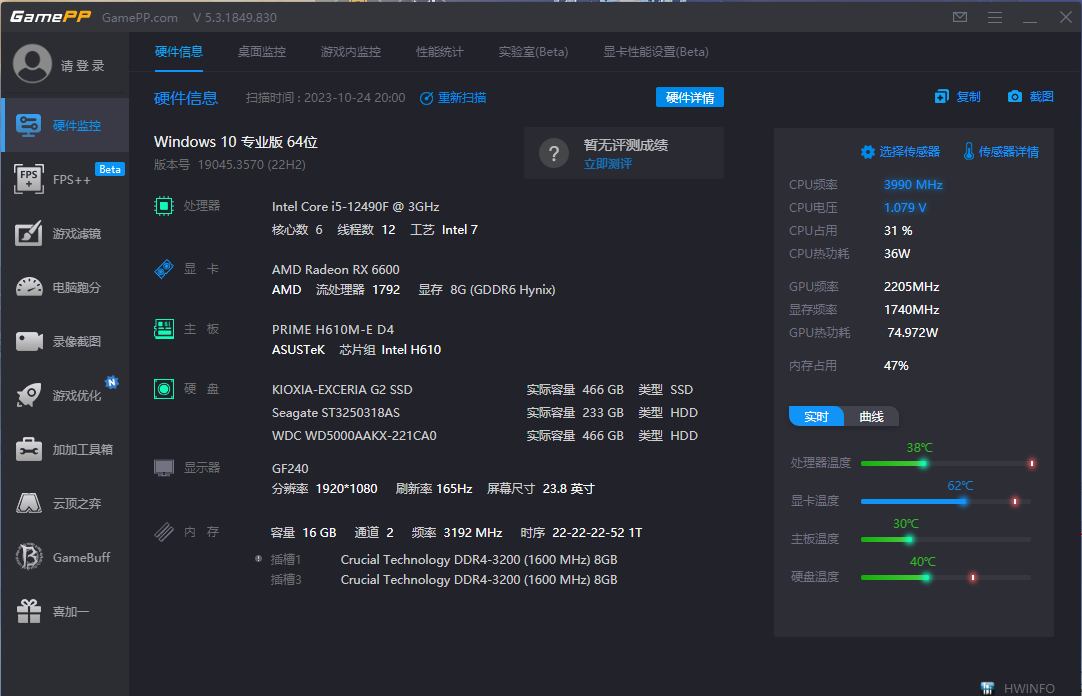Open 硬件监控 in the sidebar

pos(65,125)
